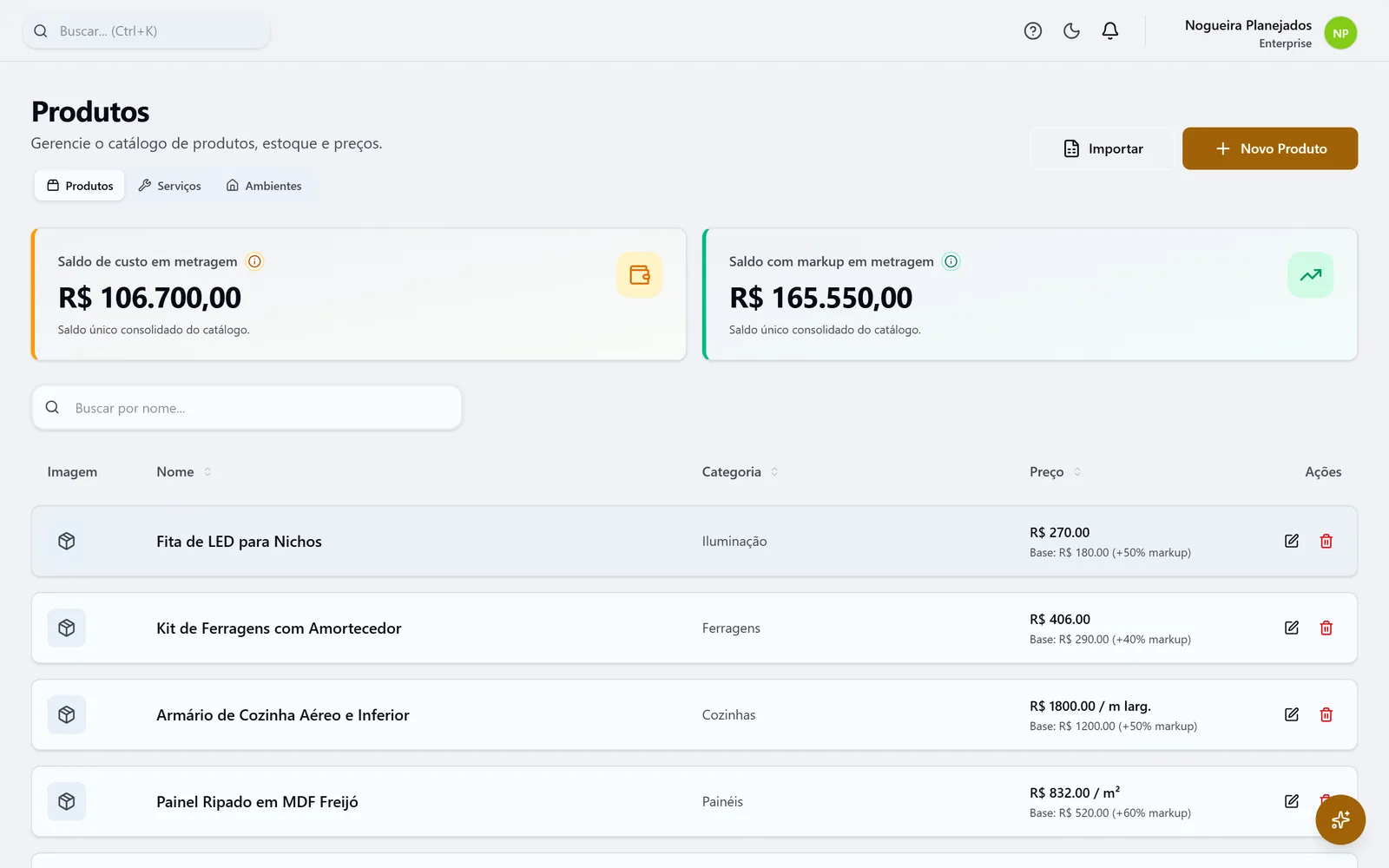Viewport: 1389px width, 868px height.
Task: Click the Painel Ripado em MDF Freijó name
Action: pyautogui.click(x=257, y=802)
